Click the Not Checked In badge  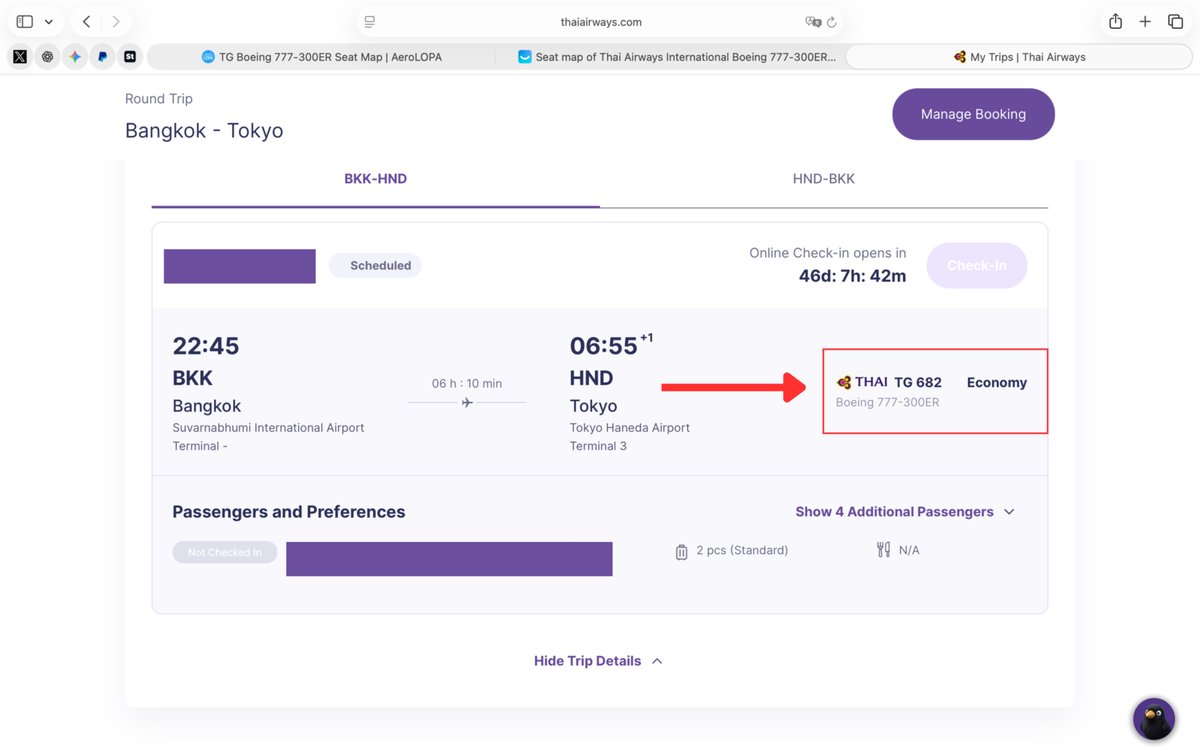225,552
